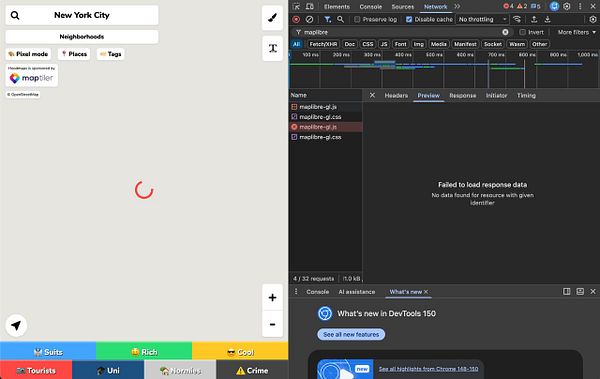The width and height of the screenshot is (600, 379).
Task: Activate DevTools inspect element picker icon
Action: tap(297, 7)
